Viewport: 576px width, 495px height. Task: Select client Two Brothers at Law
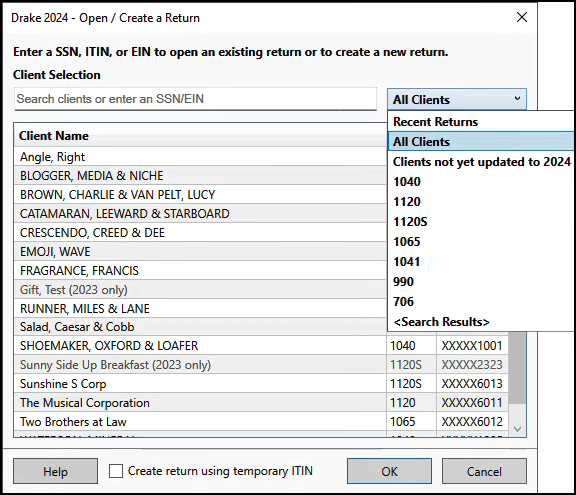point(200,422)
